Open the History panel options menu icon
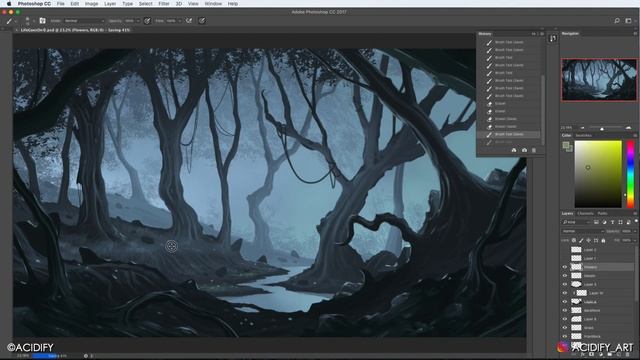The width and height of the screenshot is (640, 360). [542, 34]
